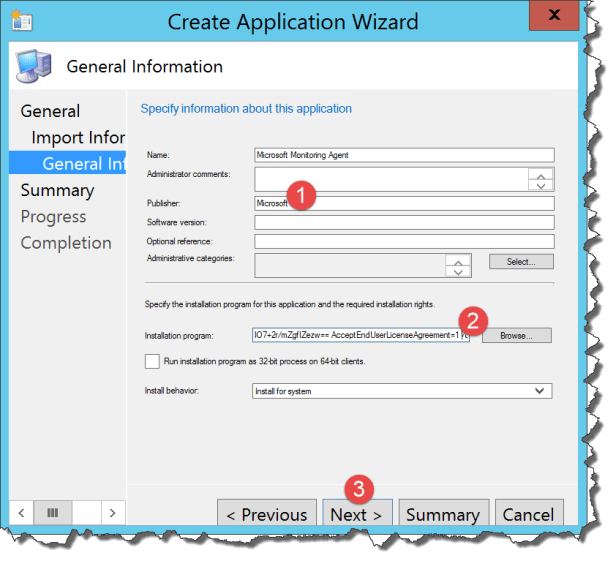The height and width of the screenshot is (561, 616).
Task: Browse for the installation program
Action: click(x=517, y=336)
